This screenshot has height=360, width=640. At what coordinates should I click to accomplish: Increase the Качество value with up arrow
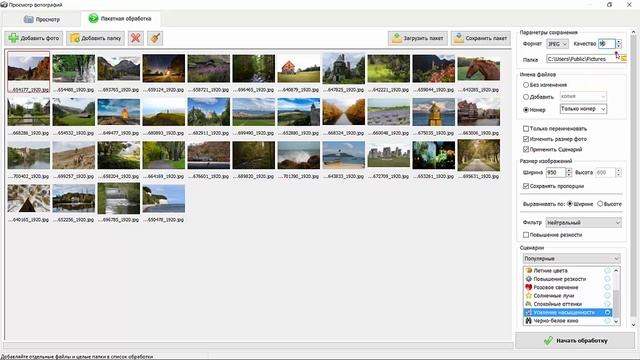[619, 41]
